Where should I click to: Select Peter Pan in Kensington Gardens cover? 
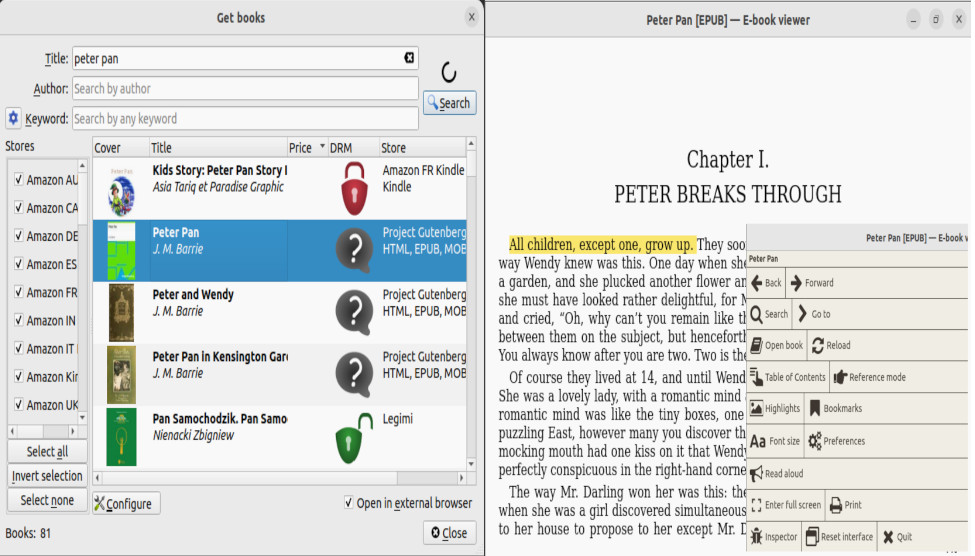[x=121, y=375]
